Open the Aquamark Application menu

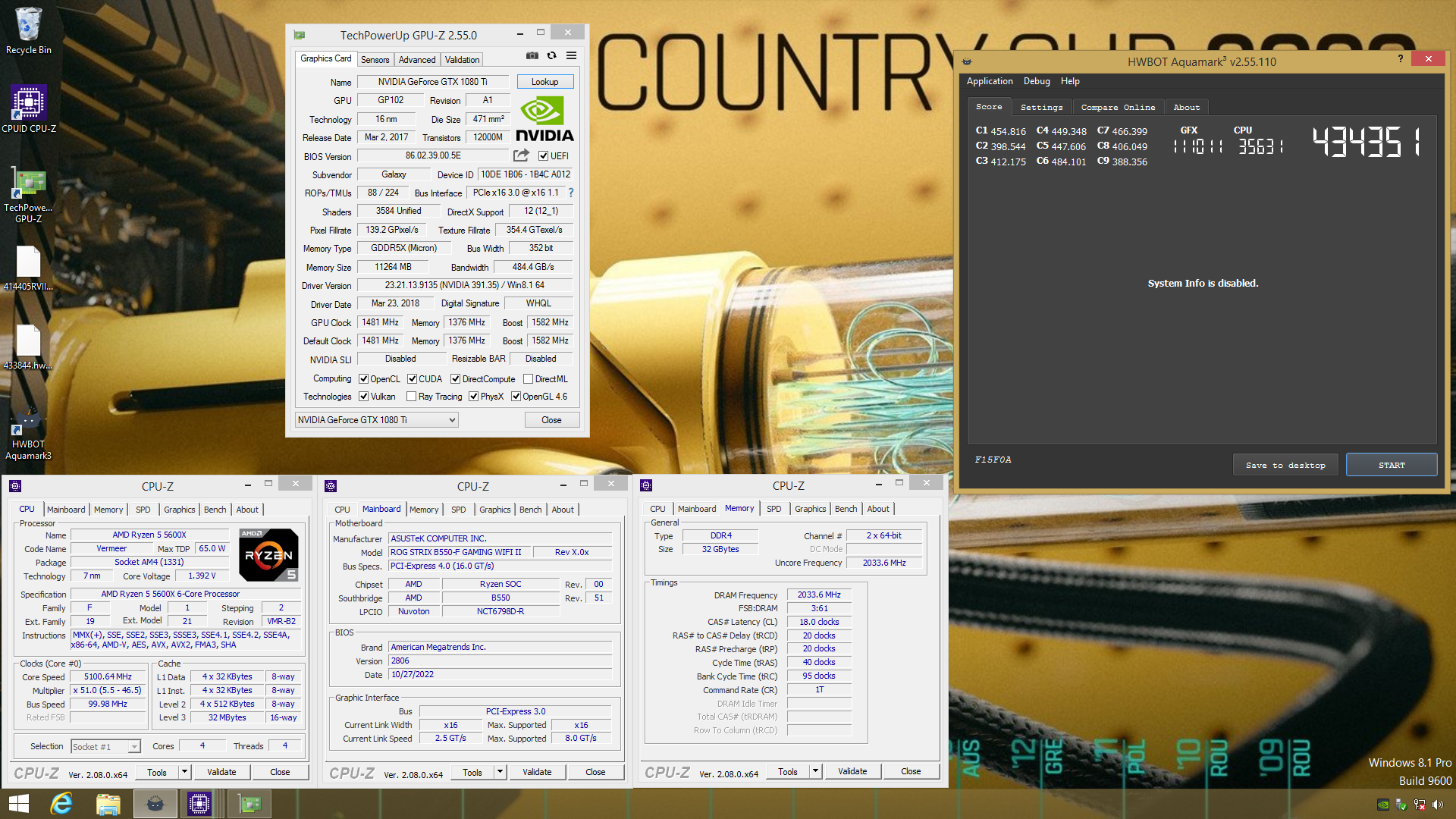pyautogui.click(x=989, y=81)
